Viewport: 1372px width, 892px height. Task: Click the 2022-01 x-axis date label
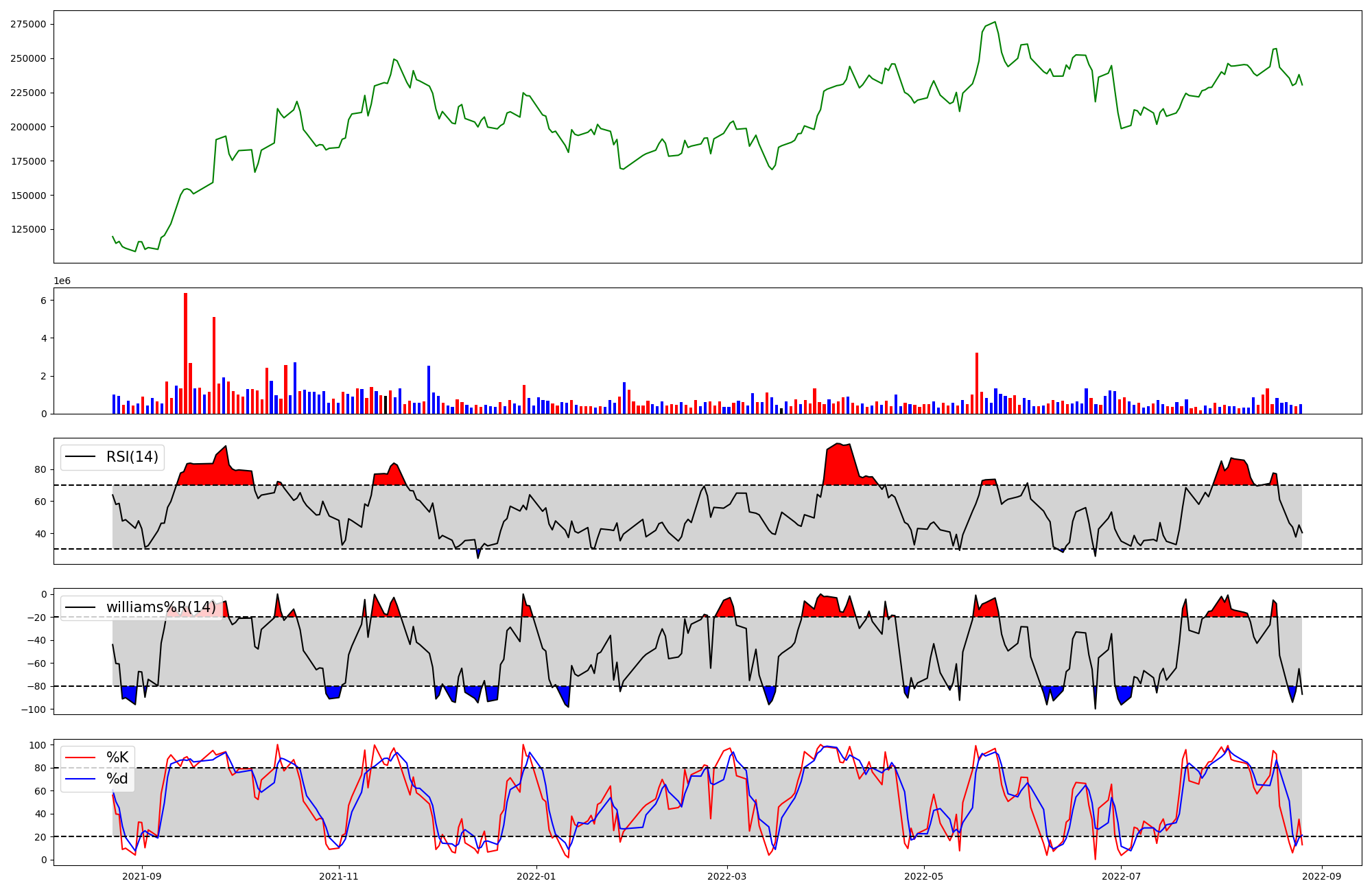tap(536, 876)
